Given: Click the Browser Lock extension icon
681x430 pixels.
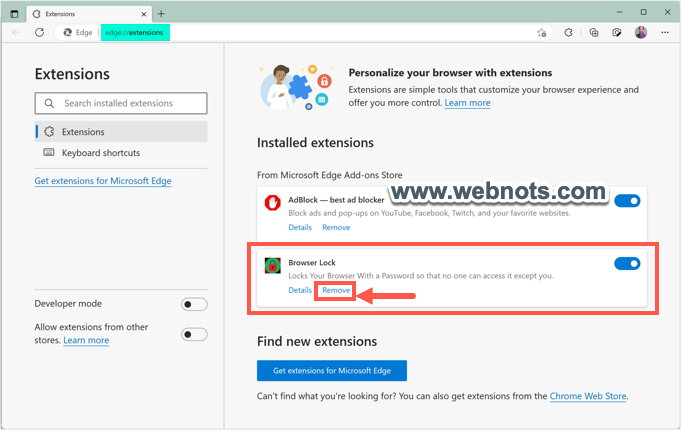Looking at the screenshot, I should tap(271, 265).
